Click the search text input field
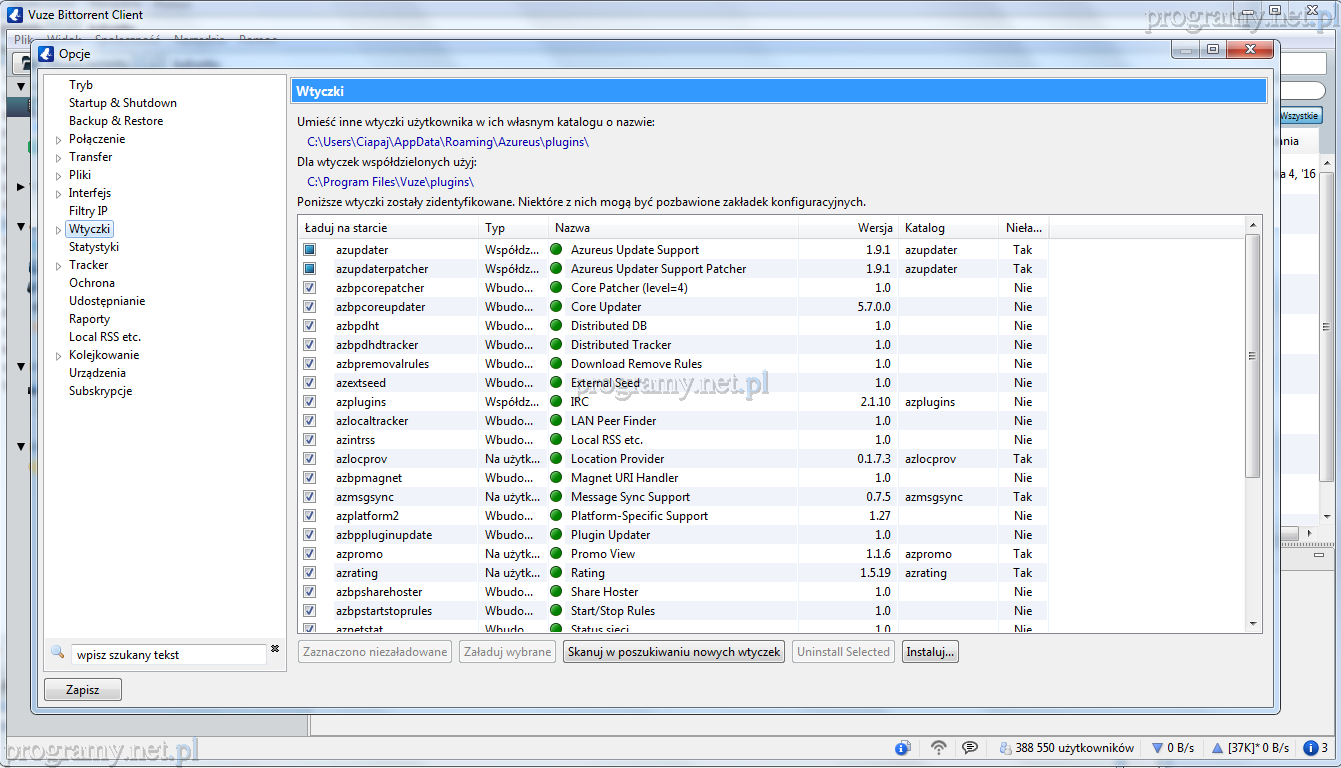 pyautogui.click(x=168, y=655)
